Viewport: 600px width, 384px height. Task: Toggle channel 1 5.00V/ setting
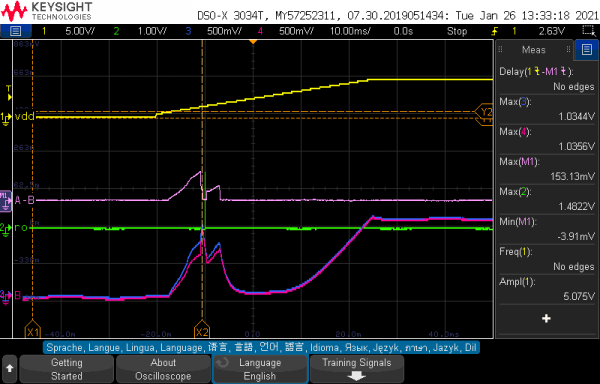point(64,31)
